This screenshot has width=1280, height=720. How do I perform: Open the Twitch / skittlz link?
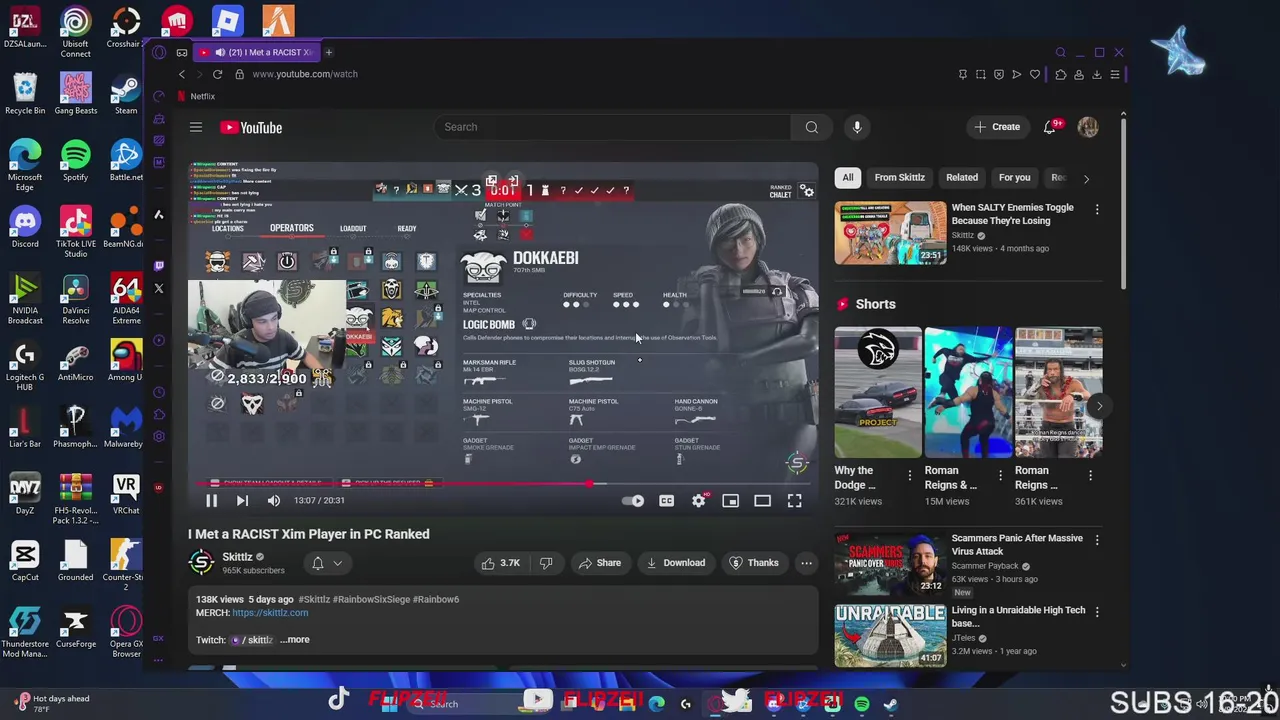252,640
